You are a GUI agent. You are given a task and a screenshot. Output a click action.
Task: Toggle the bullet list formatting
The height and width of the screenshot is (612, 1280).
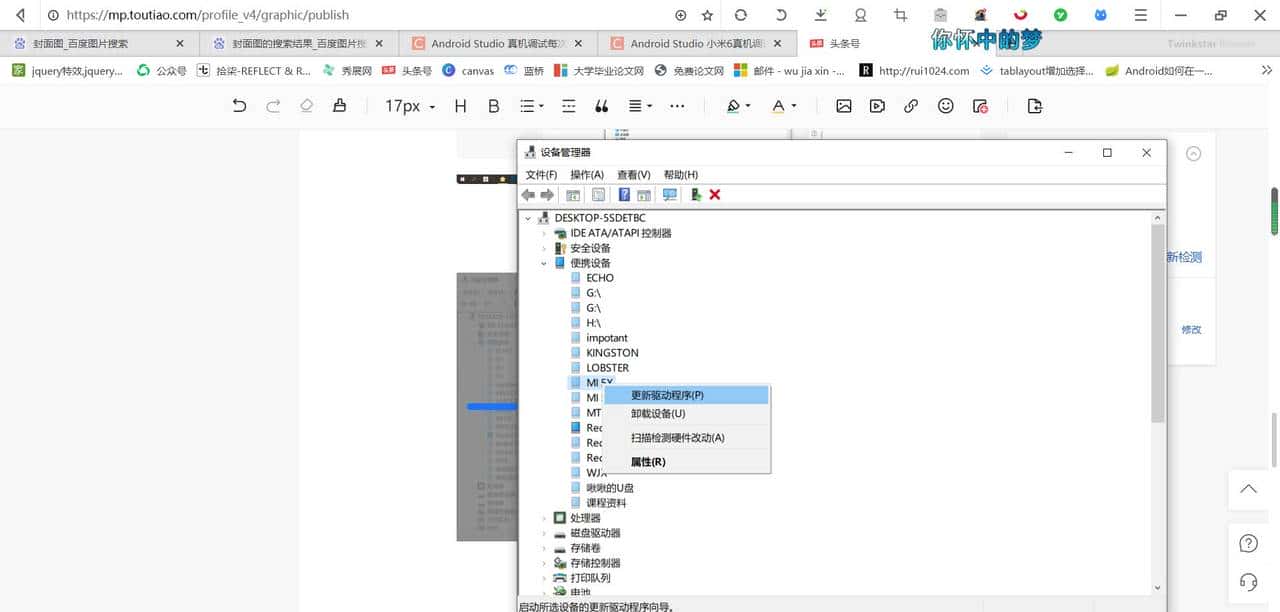(x=530, y=105)
